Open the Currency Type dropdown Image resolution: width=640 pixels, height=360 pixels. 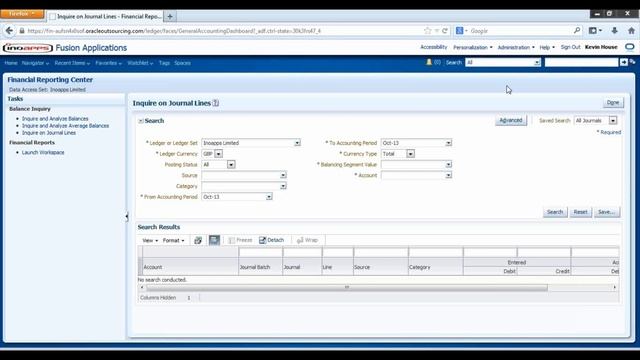coord(411,154)
